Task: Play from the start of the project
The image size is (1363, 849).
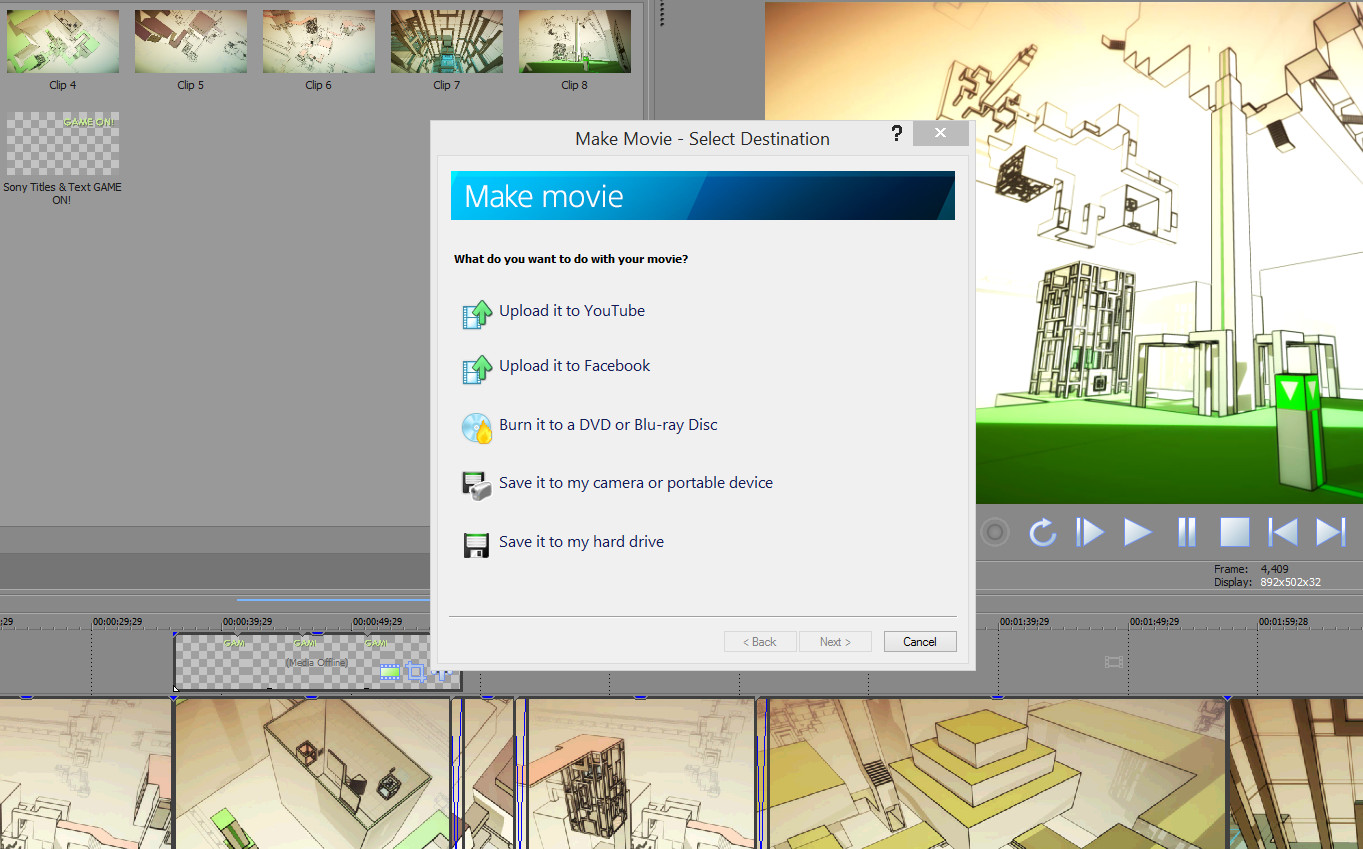Action: [x=1089, y=532]
